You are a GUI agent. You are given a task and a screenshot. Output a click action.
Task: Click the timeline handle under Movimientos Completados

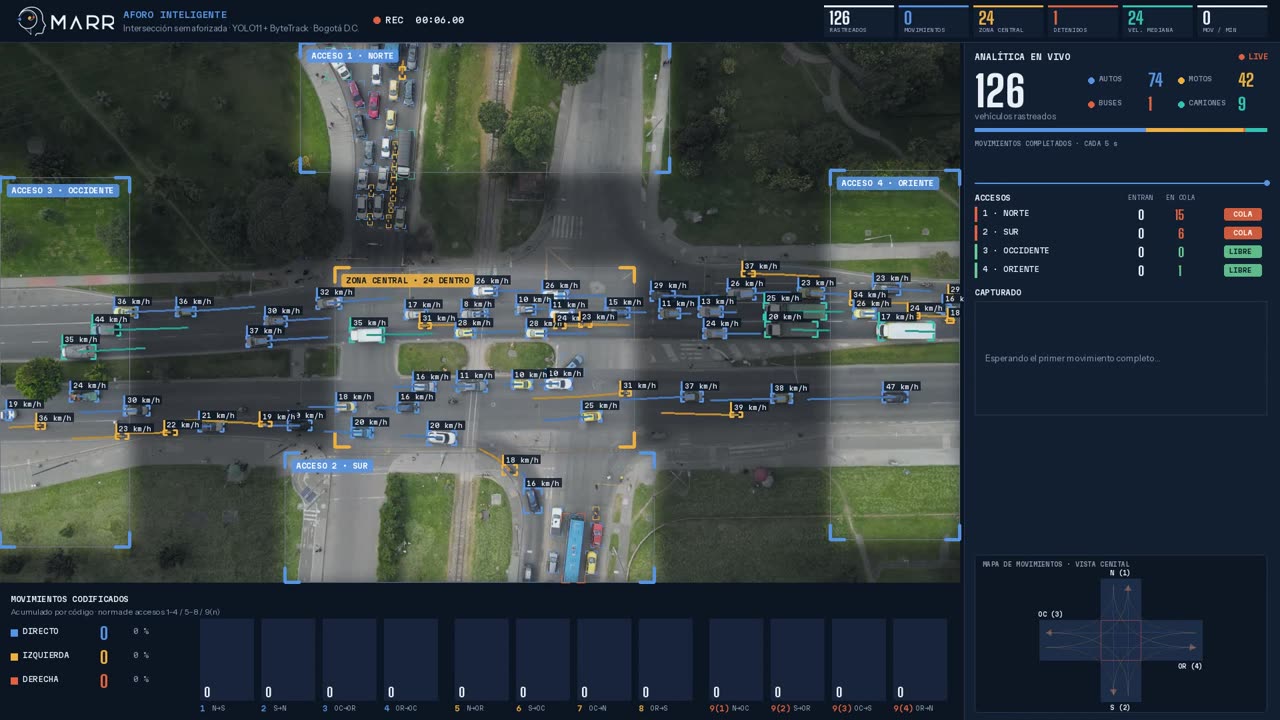1267,183
